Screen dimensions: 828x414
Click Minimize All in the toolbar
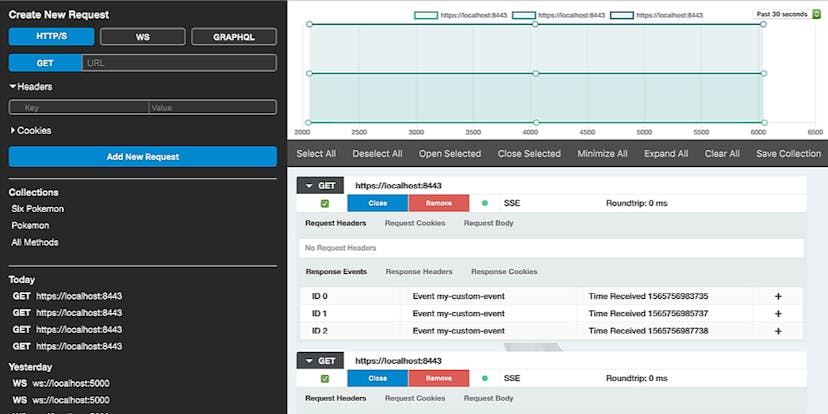pyautogui.click(x=603, y=154)
